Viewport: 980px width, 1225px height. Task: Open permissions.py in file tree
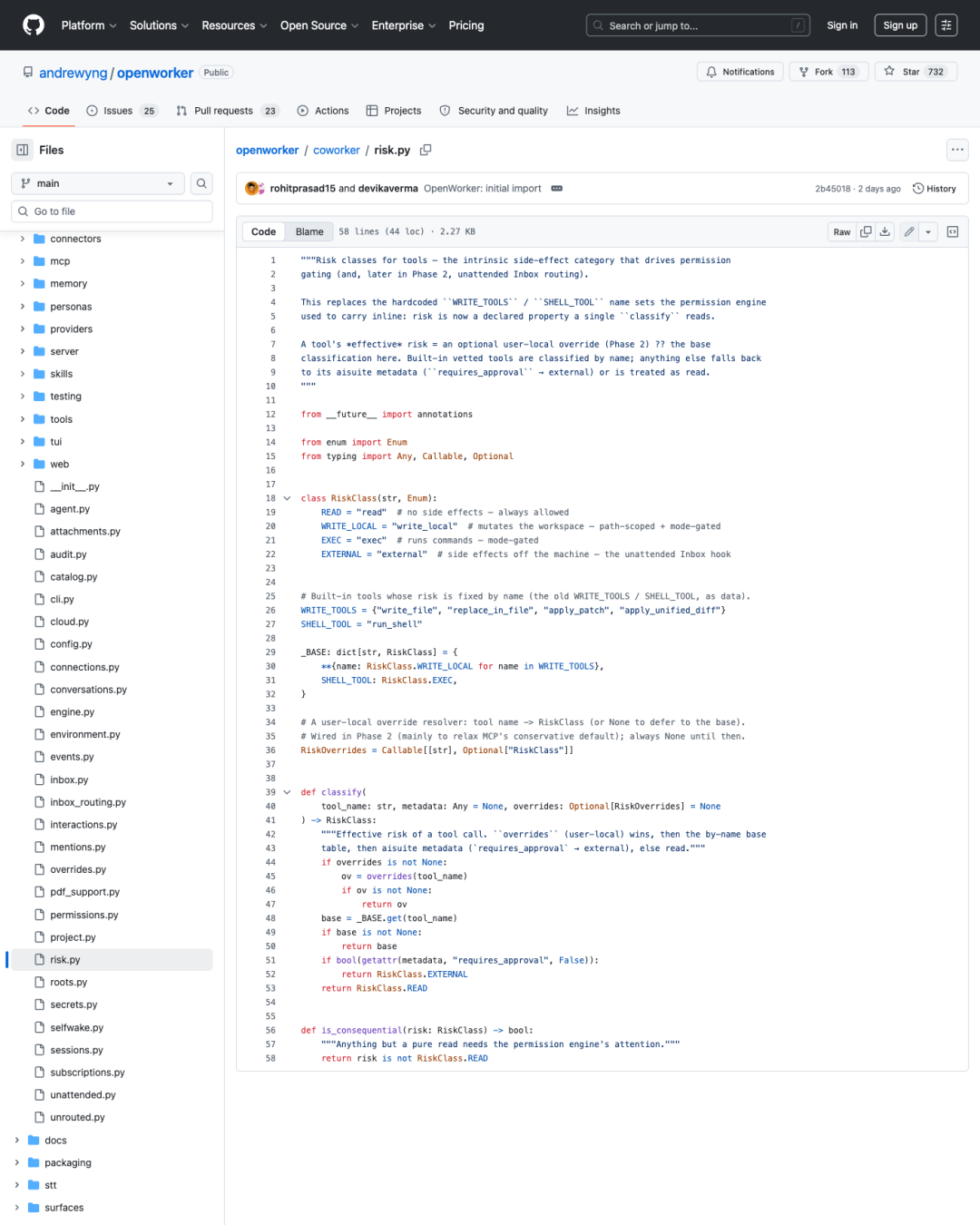(84, 915)
